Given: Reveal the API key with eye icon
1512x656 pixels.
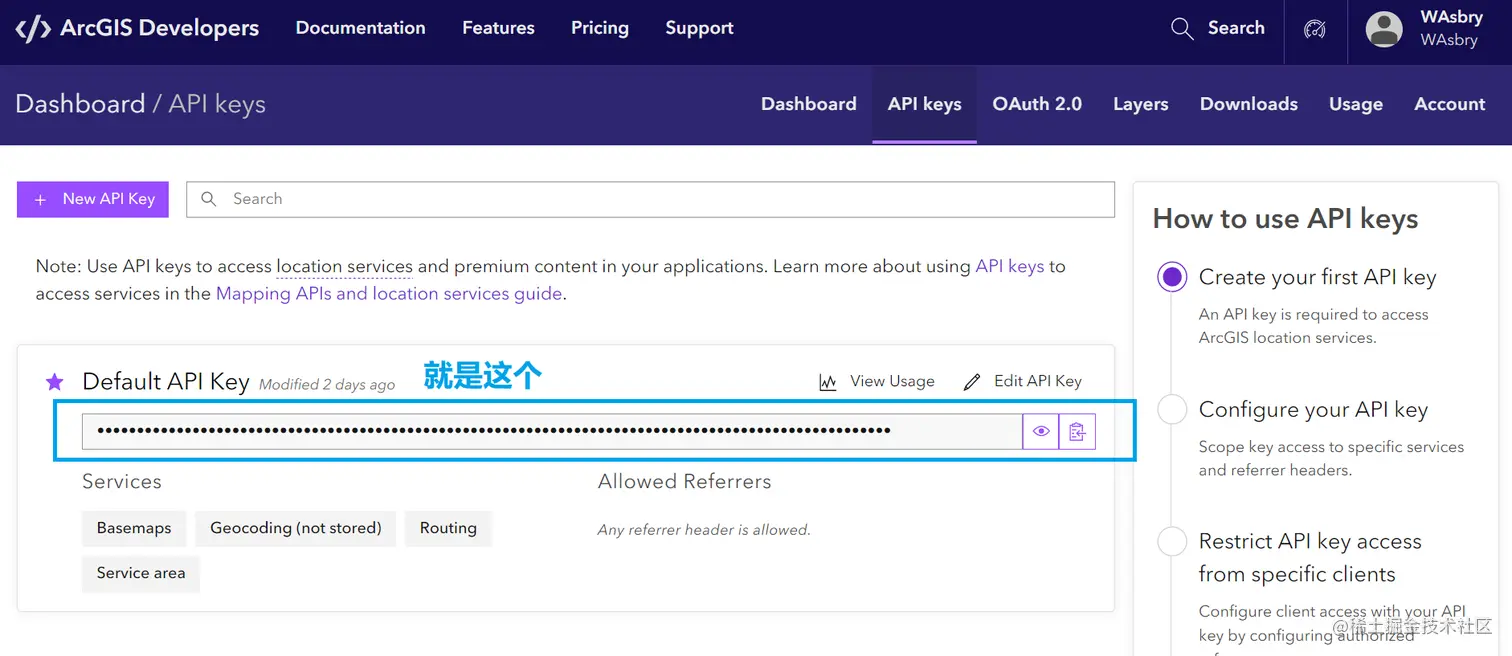Looking at the screenshot, I should point(1041,431).
